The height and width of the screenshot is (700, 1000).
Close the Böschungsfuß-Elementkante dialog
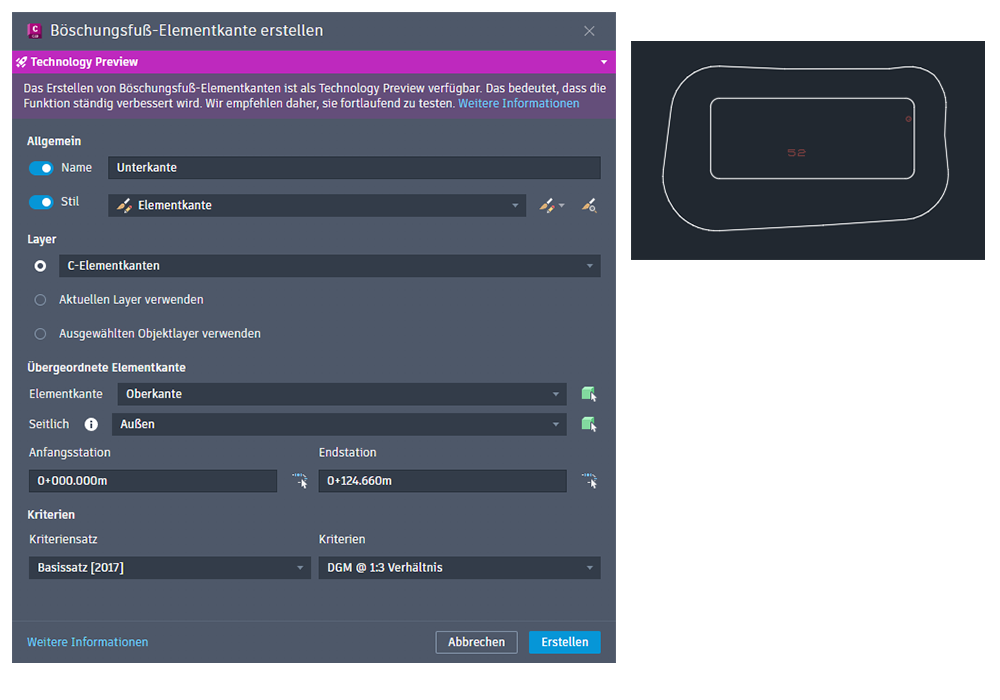(589, 31)
